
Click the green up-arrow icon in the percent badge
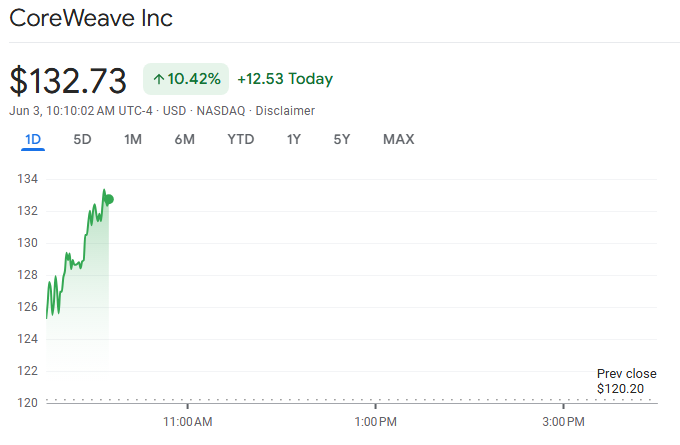(x=158, y=79)
